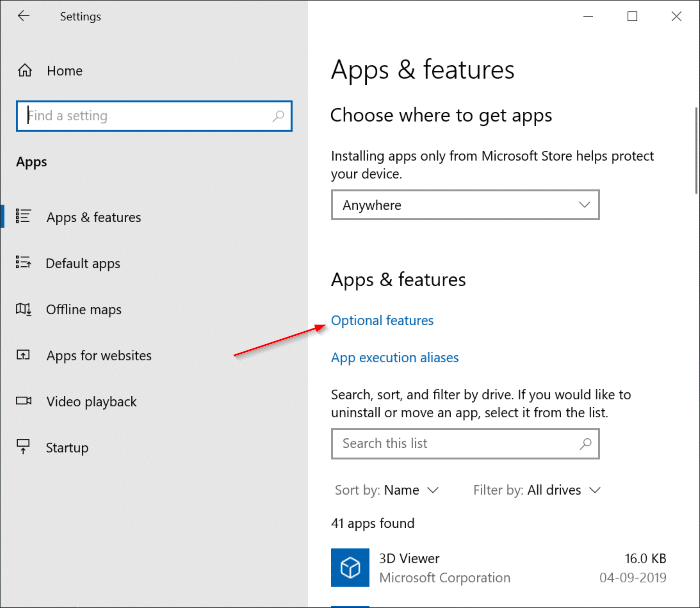Click the vertical scrollbar thumb
Viewport: 700px width, 608px height.
click(x=697, y=150)
